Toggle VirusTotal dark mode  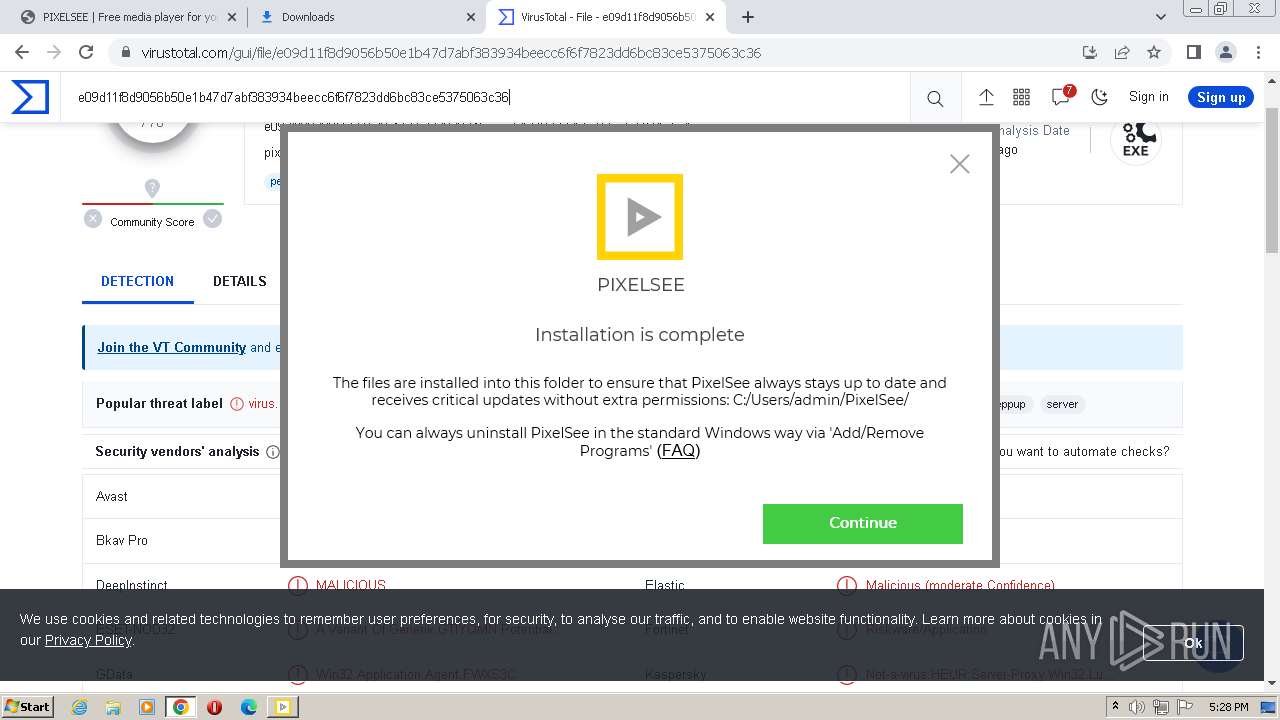click(1099, 97)
